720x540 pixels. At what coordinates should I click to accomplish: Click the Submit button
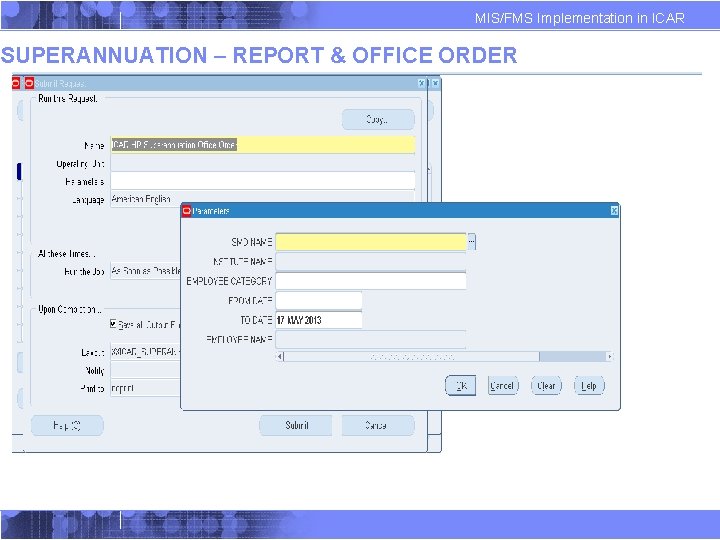click(x=296, y=426)
